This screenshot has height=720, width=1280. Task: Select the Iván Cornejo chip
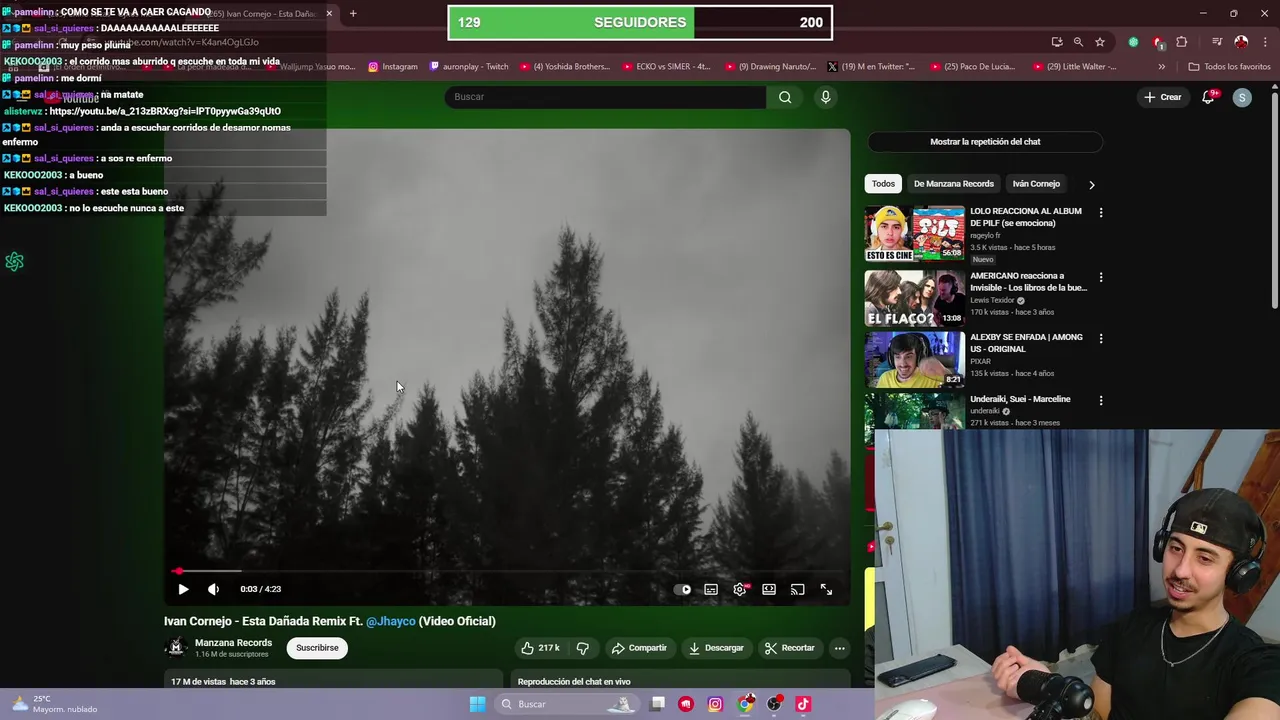point(1036,184)
